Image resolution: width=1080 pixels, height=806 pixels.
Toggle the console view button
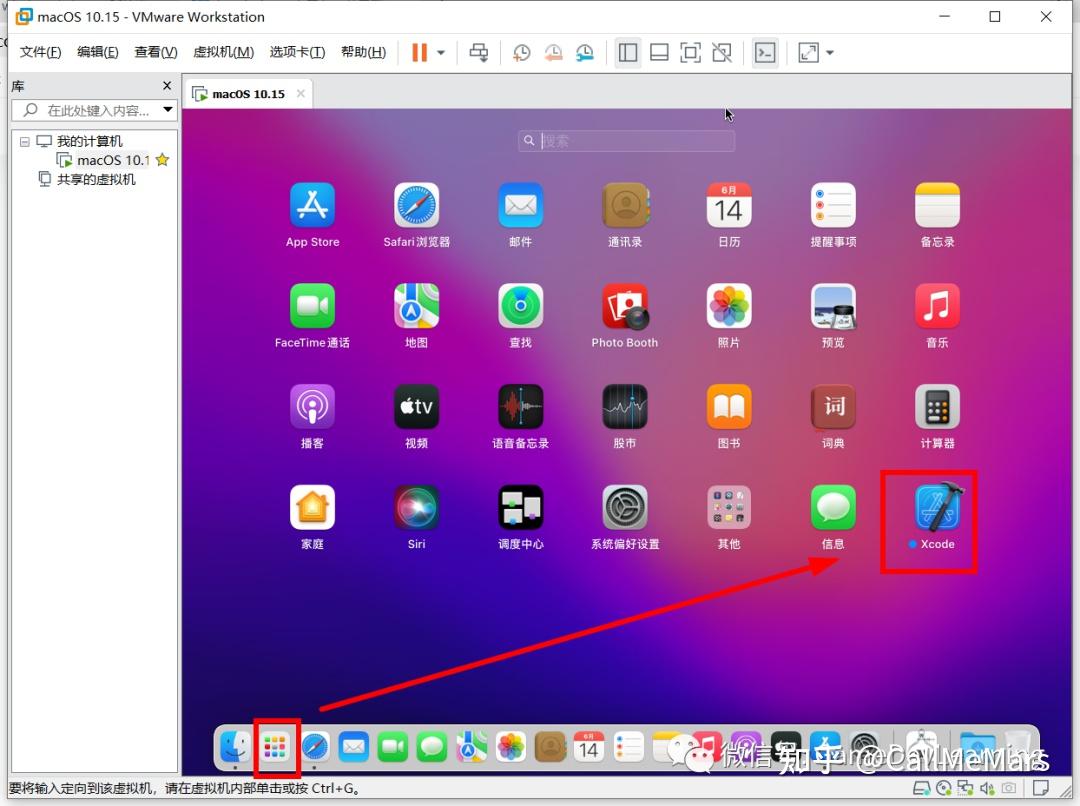(x=765, y=52)
